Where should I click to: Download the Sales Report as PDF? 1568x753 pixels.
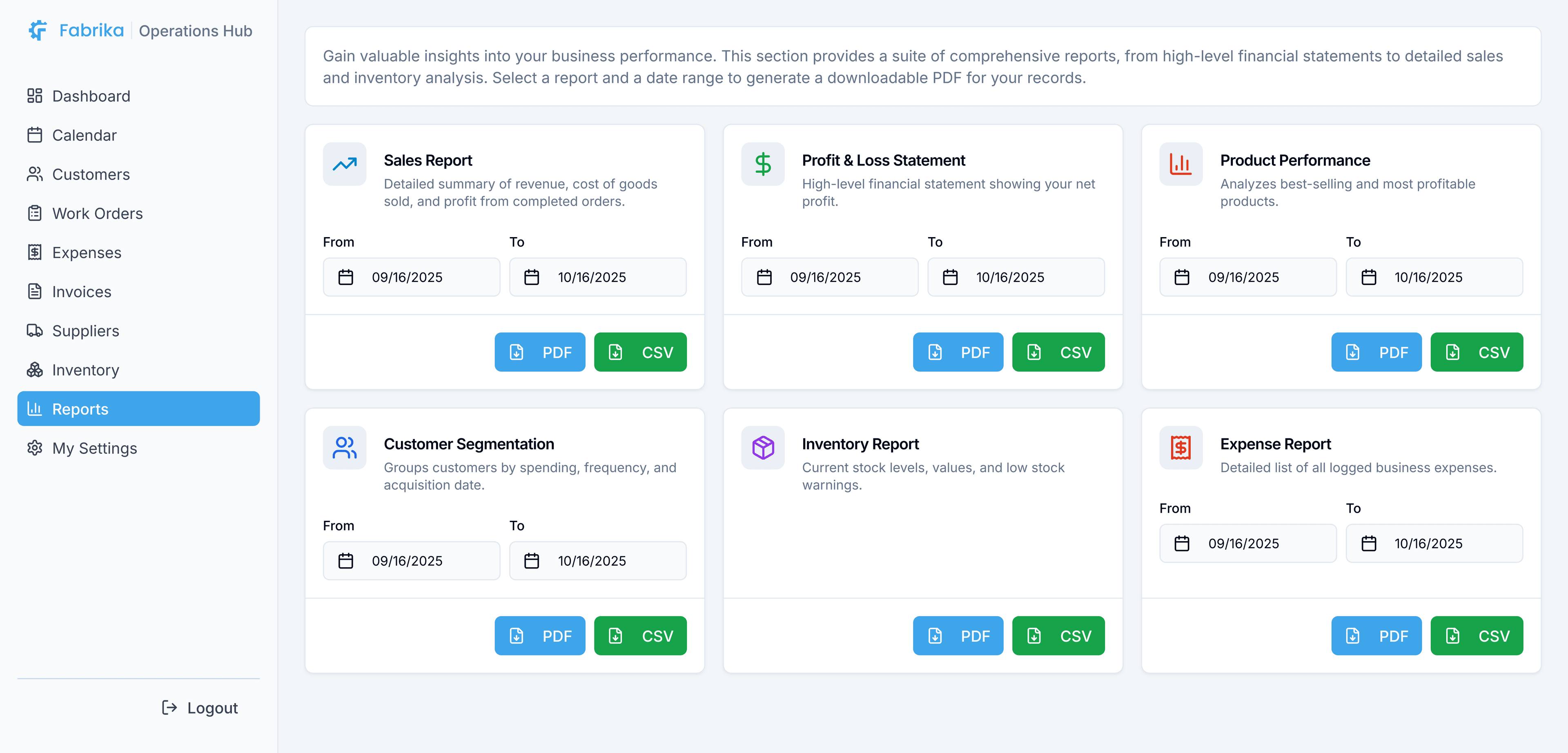tap(539, 352)
